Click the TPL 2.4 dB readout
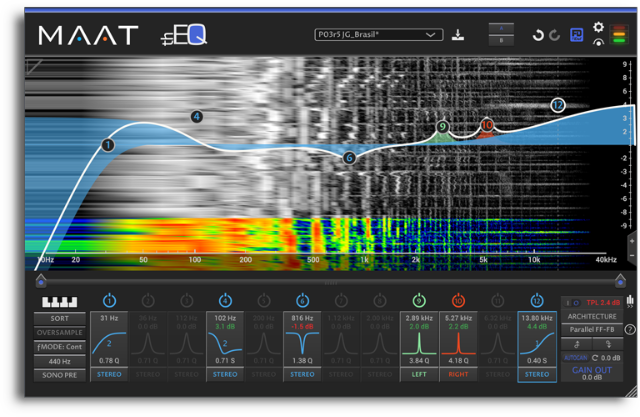The image size is (640, 417). click(x=603, y=303)
